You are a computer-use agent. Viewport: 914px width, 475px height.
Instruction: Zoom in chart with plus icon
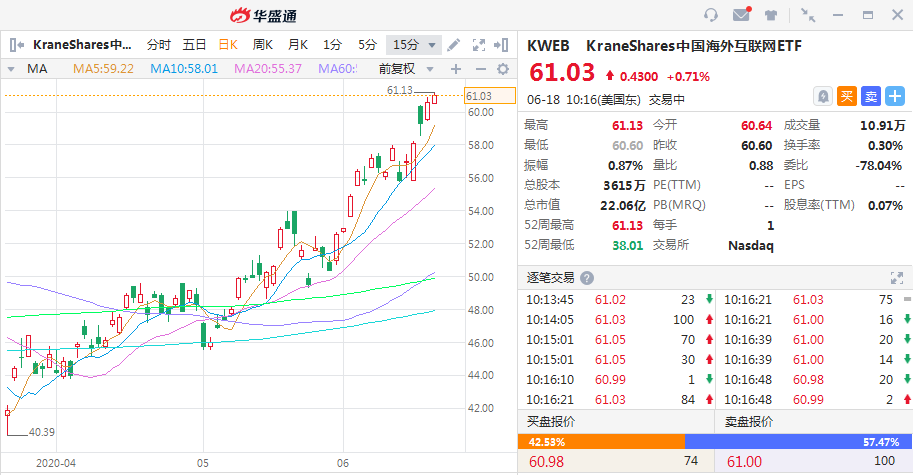click(456, 69)
